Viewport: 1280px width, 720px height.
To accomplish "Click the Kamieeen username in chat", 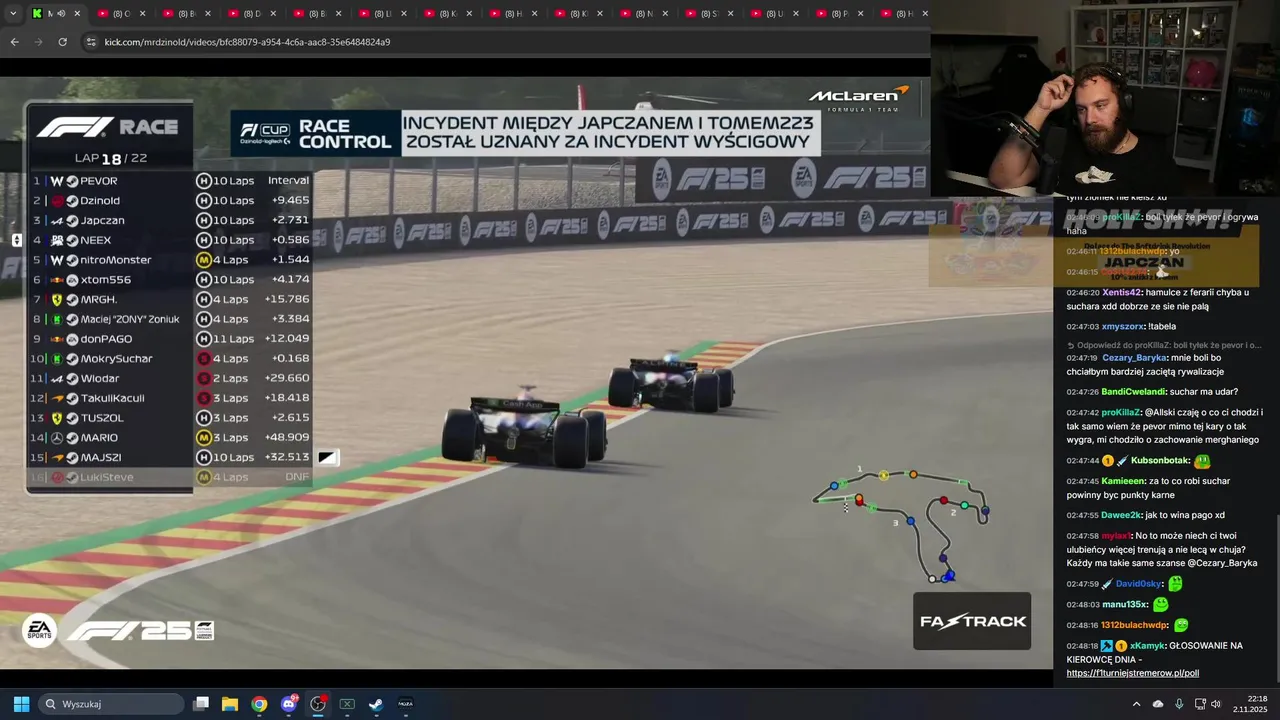I will (x=1123, y=481).
